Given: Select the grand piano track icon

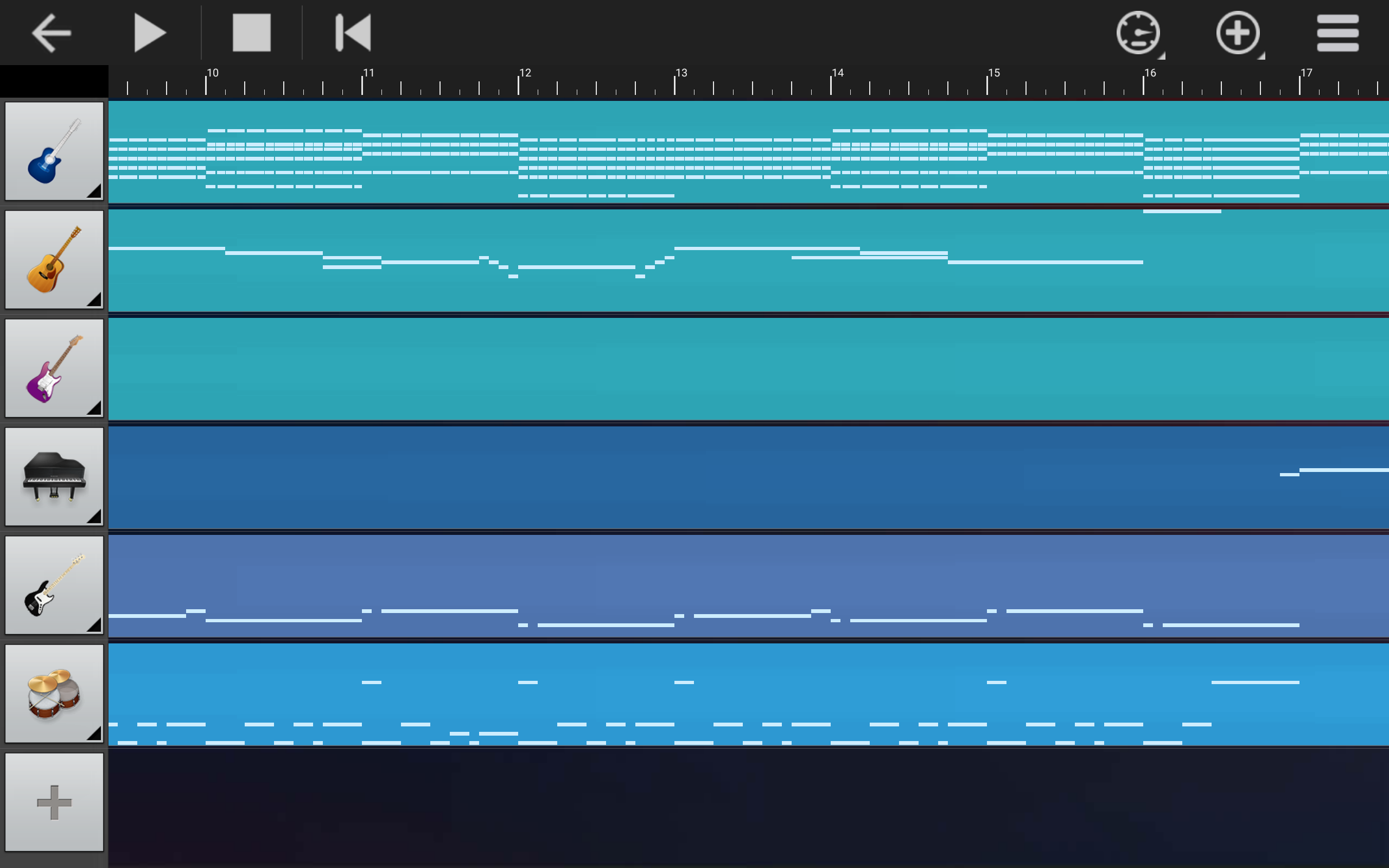Looking at the screenshot, I should coord(54,476).
